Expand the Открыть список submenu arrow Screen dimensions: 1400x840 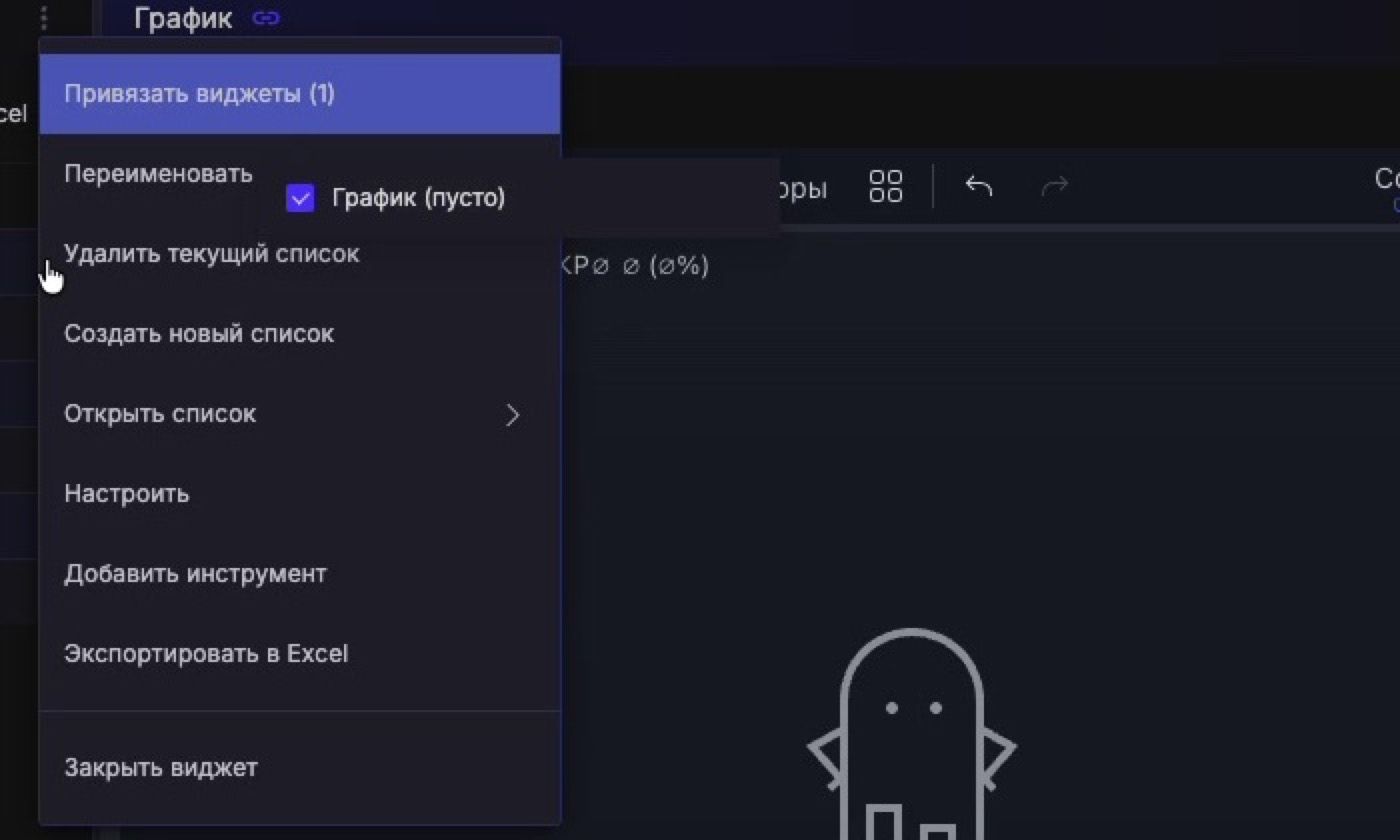point(512,415)
